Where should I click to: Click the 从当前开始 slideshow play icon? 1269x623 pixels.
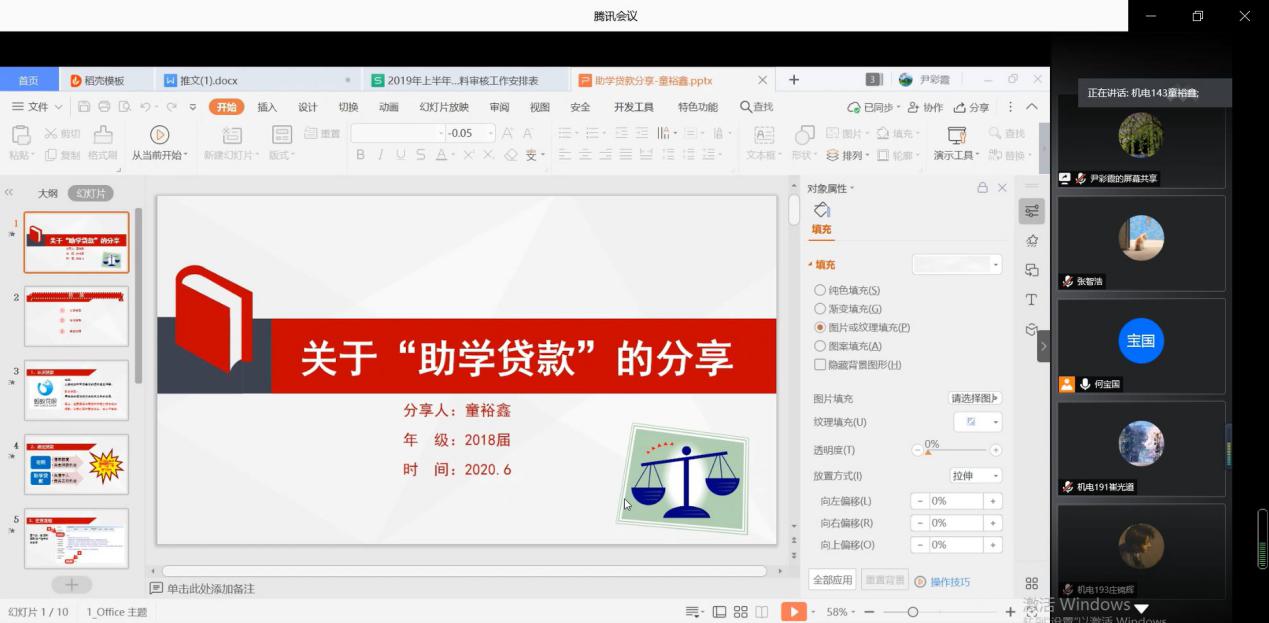point(159,133)
